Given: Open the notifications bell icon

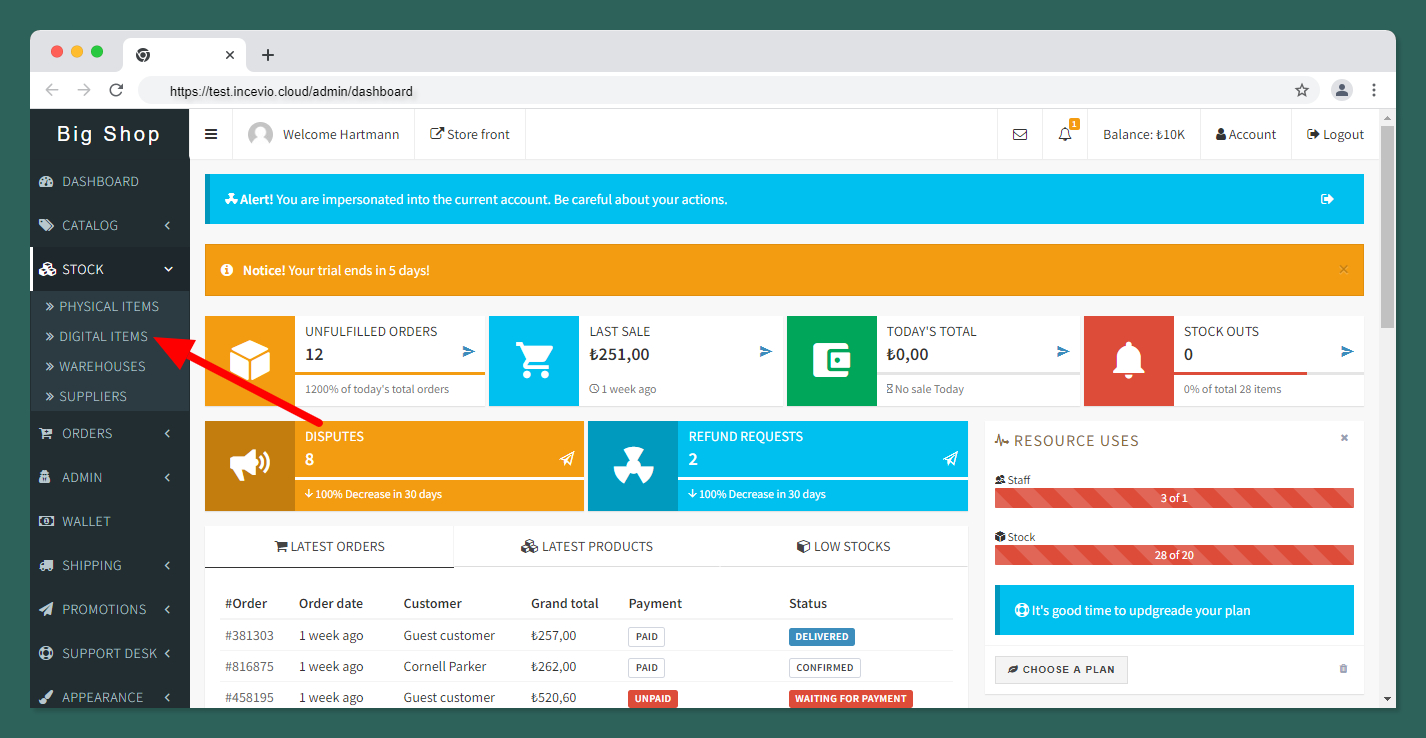Looking at the screenshot, I should click(x=1065, y=134).
